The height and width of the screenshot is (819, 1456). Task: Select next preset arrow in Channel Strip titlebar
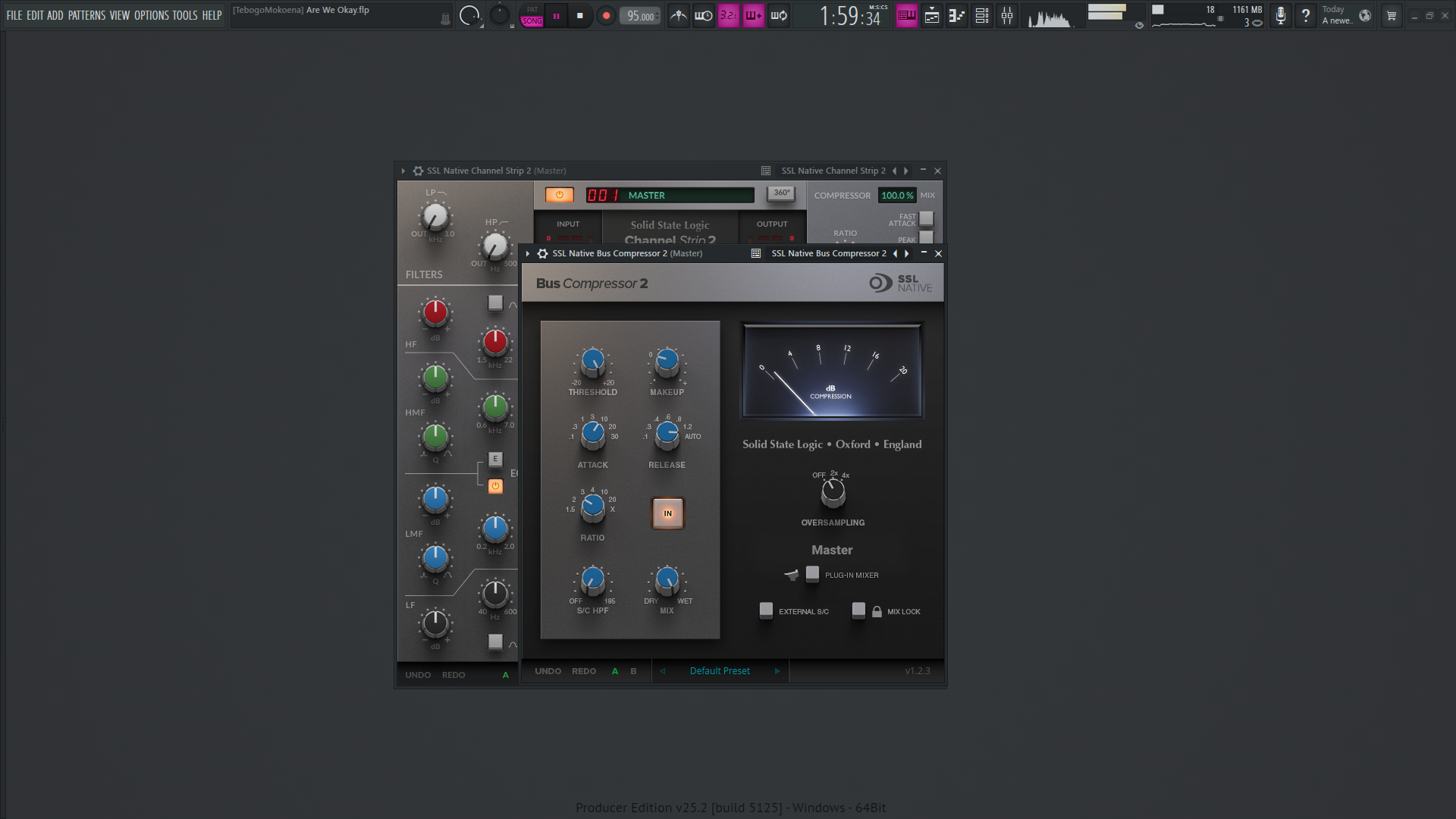point(906,171)
